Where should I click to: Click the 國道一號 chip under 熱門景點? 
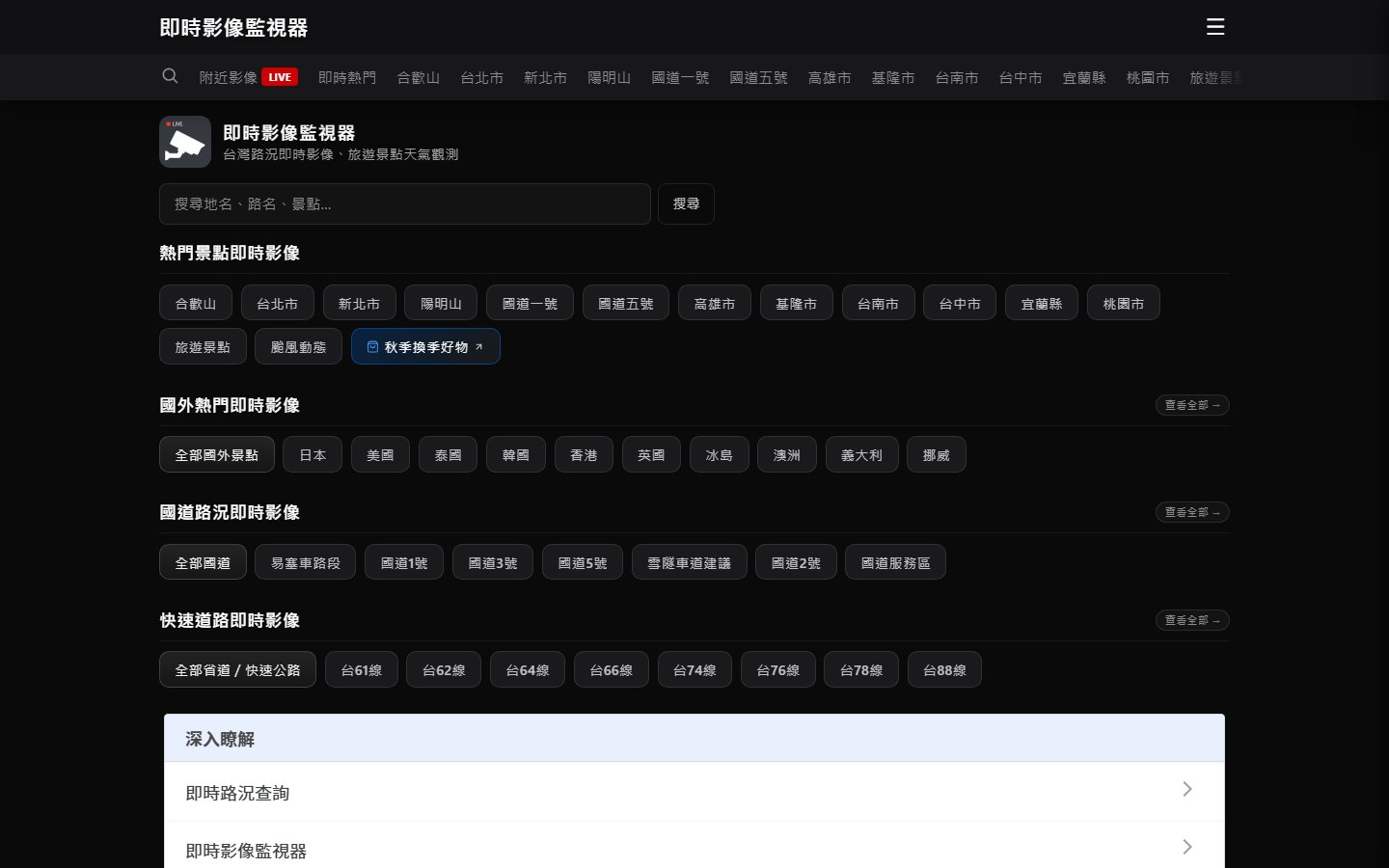531,303
